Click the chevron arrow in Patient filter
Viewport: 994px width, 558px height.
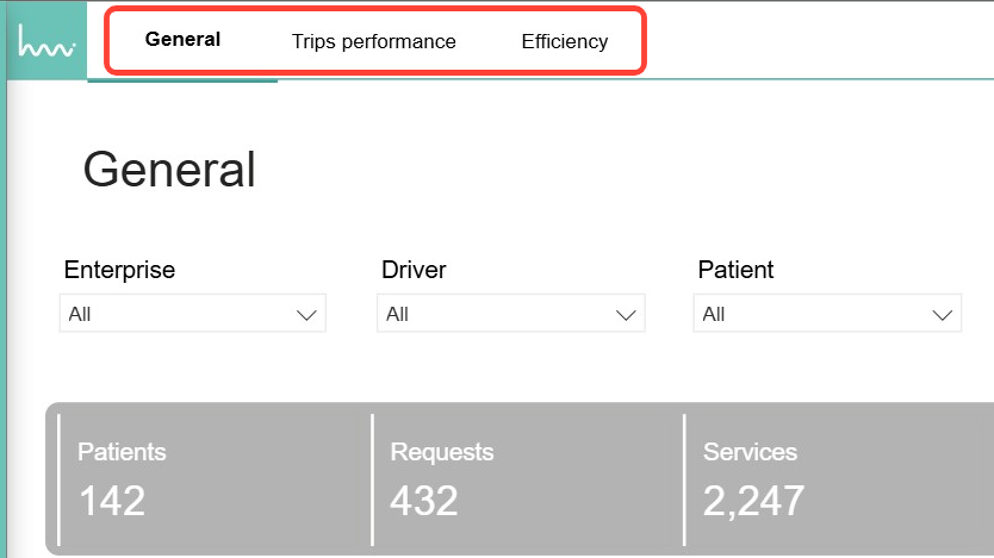tap(942, 315)
